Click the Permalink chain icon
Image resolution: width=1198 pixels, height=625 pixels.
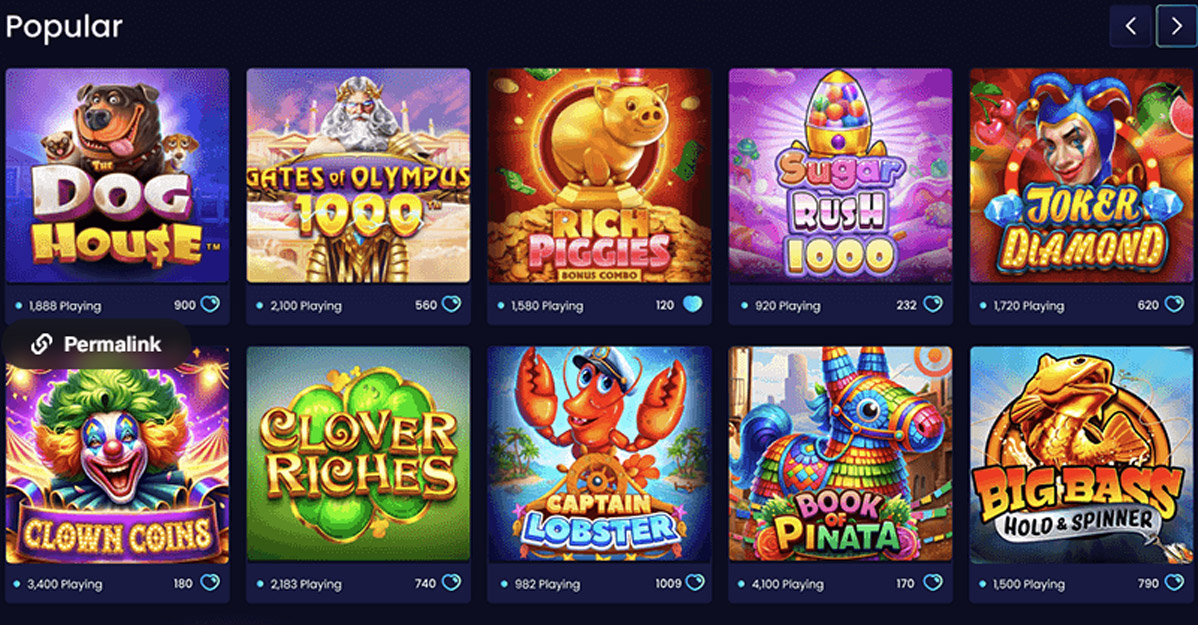point(41,344)
